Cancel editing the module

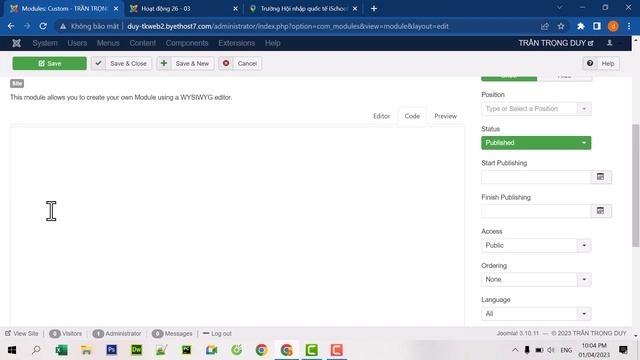(x=240, y=64)
